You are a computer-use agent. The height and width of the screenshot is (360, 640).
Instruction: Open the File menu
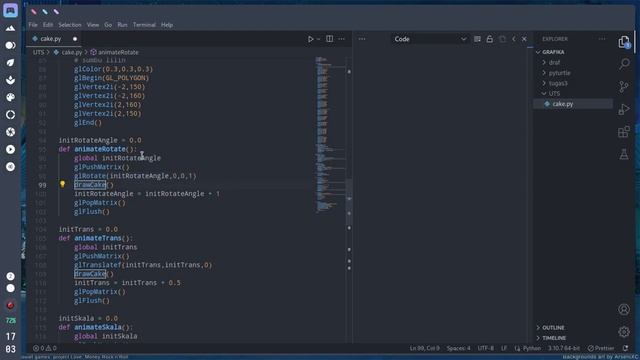(x=33, y=25)
